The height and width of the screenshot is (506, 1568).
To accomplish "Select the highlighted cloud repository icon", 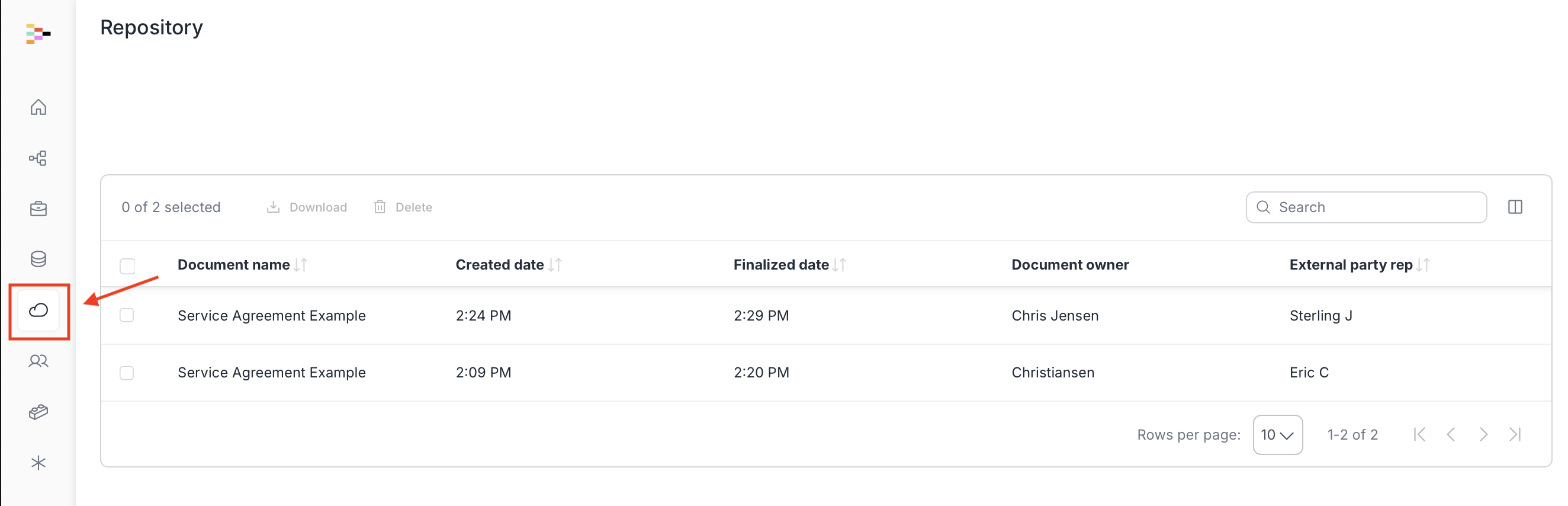I will (38, 310).
